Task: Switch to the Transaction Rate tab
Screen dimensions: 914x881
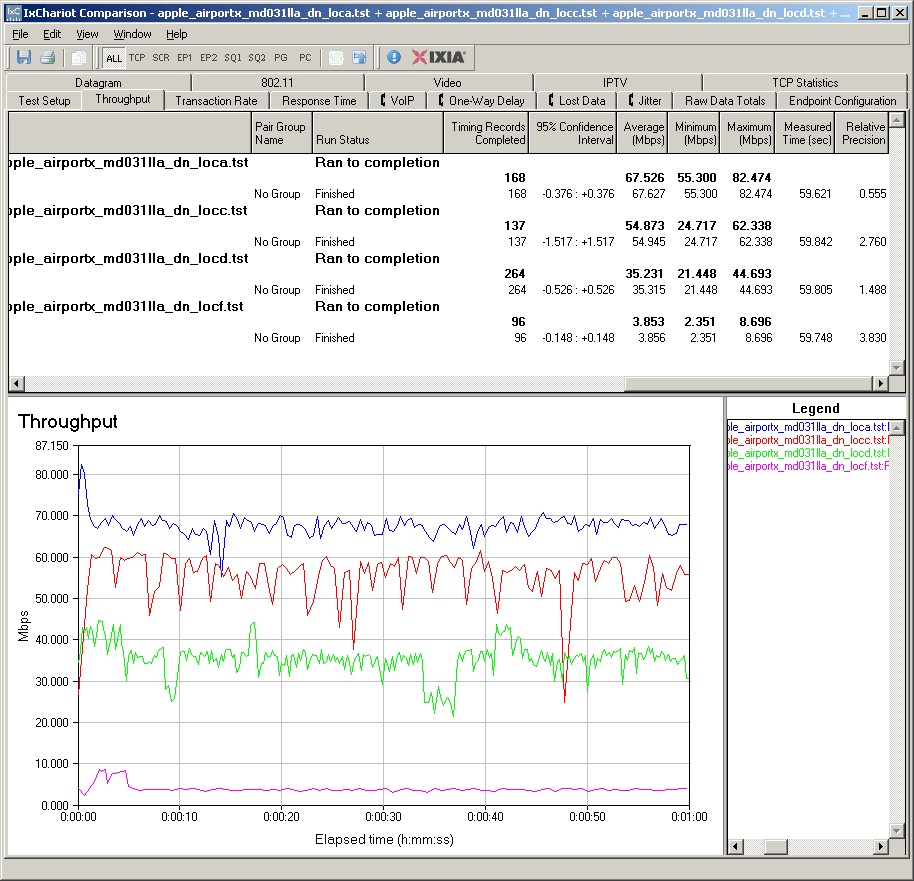Action: [216, 101]
